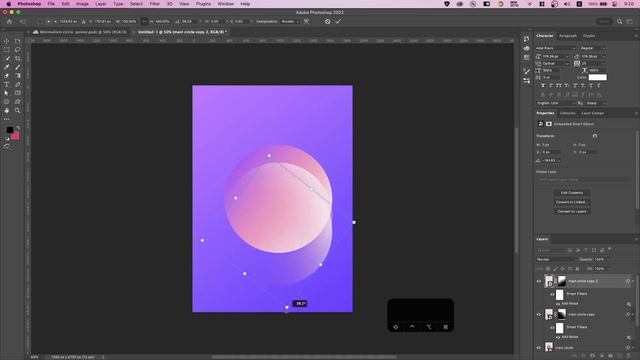
Task: Open the Edit Toolbar three-dots button
Action: tap(7, 119)
